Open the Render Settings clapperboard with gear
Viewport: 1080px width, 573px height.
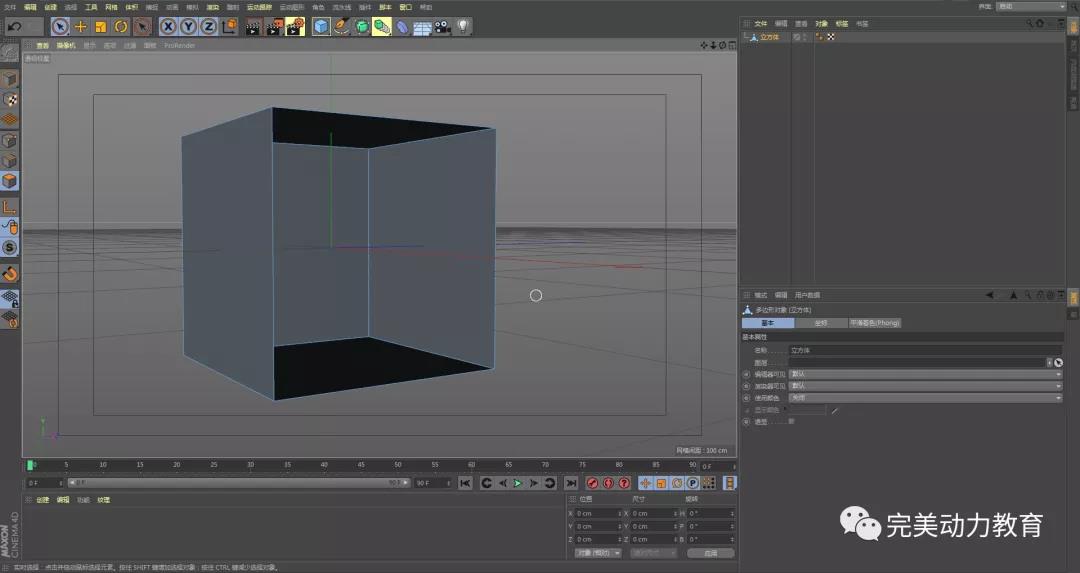294,26
